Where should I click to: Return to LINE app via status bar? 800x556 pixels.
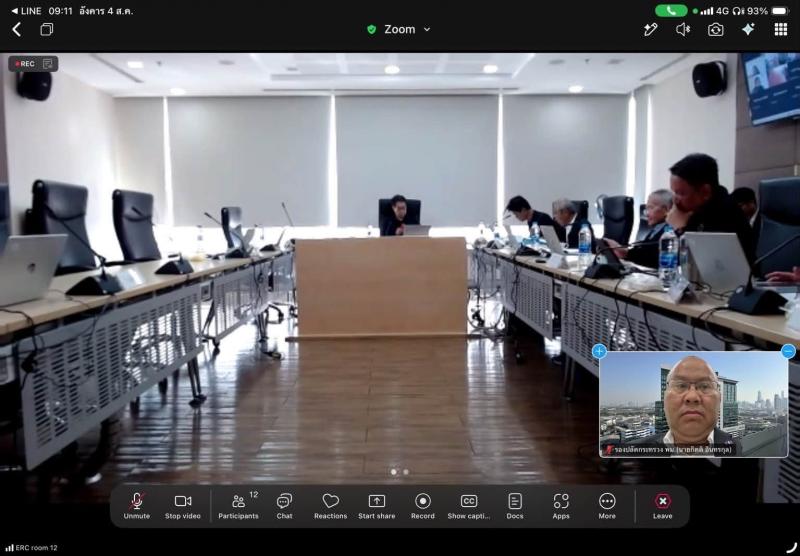[x=27, y=11]
